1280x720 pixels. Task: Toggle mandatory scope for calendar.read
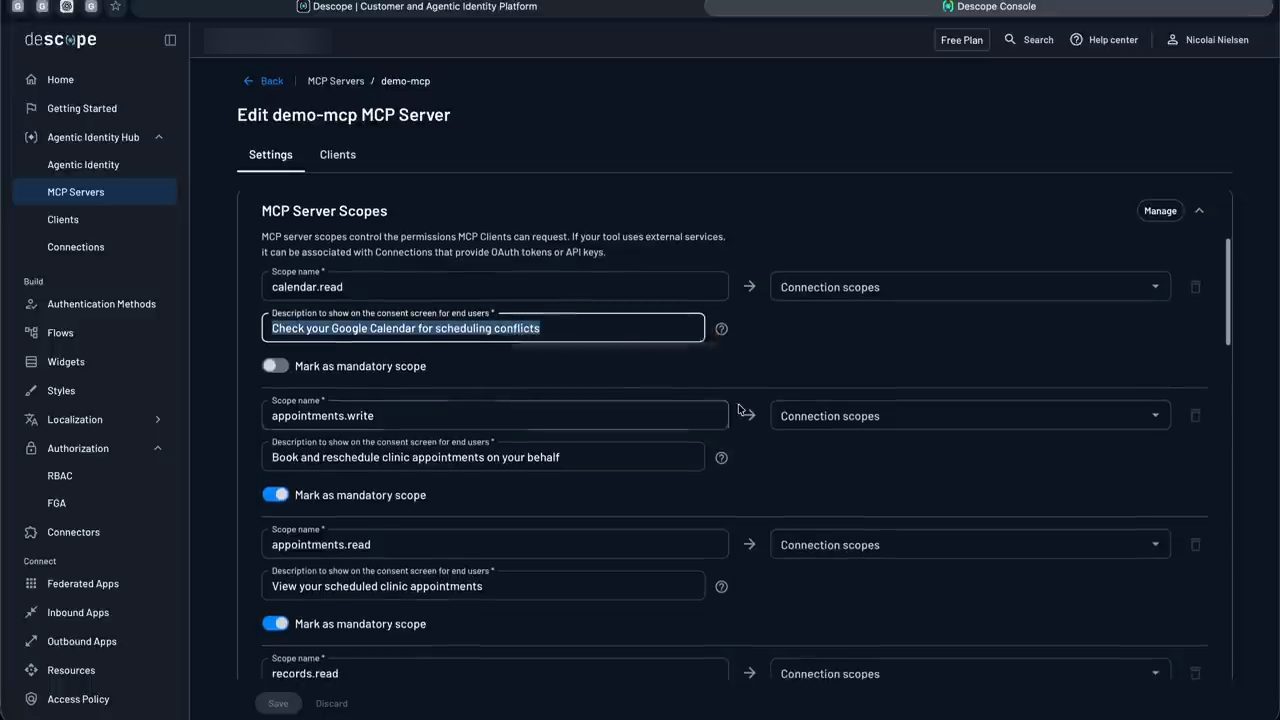(x=275, y=366)
